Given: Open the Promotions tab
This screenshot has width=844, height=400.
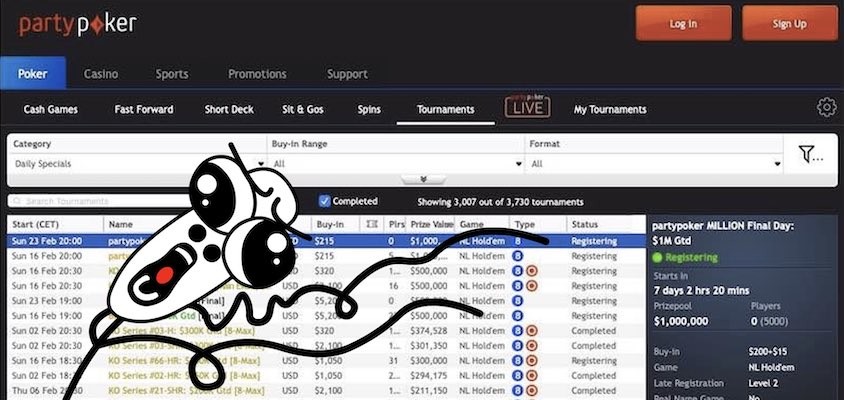Looking at the screenshot, I should point(257,74).
